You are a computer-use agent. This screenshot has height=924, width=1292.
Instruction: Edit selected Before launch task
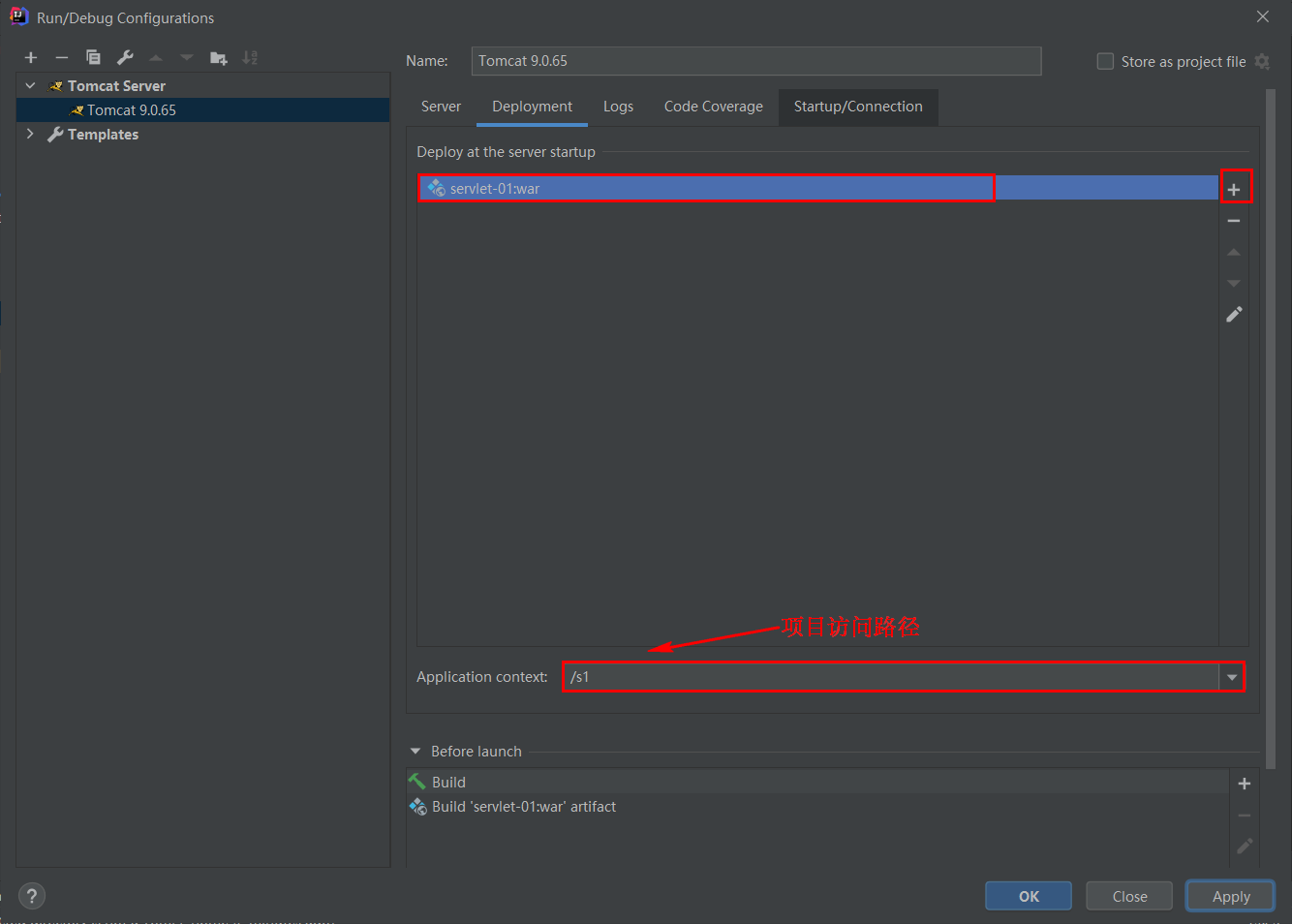click(x=1245, y=847)
